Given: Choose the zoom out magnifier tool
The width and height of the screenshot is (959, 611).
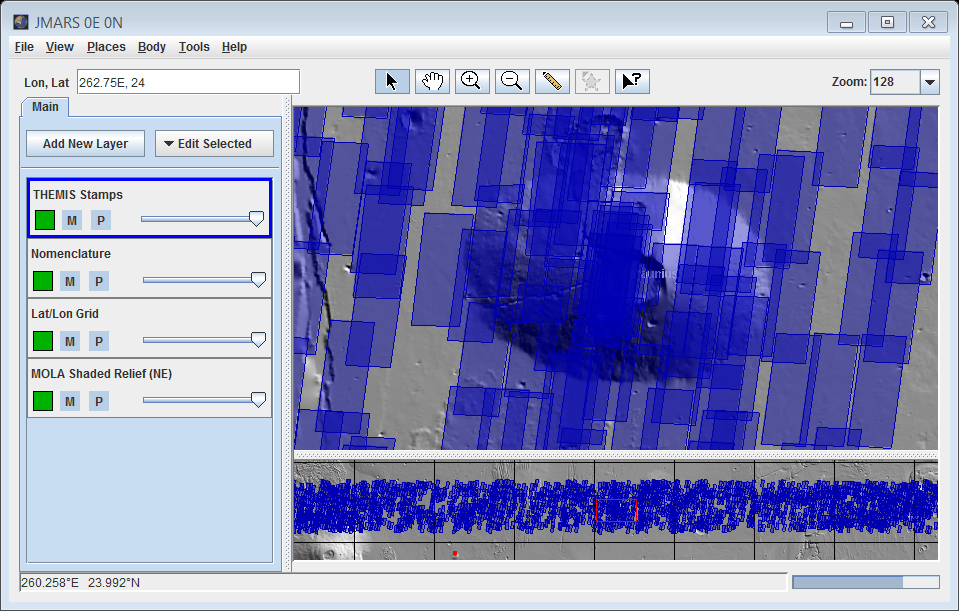Looking at the screenshot, I should [511, 81].
